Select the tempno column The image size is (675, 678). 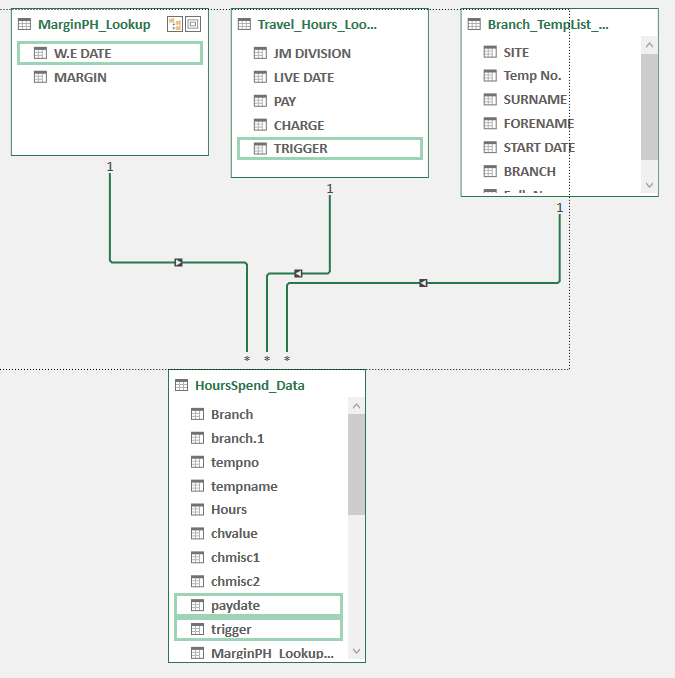tap(259, 462)
